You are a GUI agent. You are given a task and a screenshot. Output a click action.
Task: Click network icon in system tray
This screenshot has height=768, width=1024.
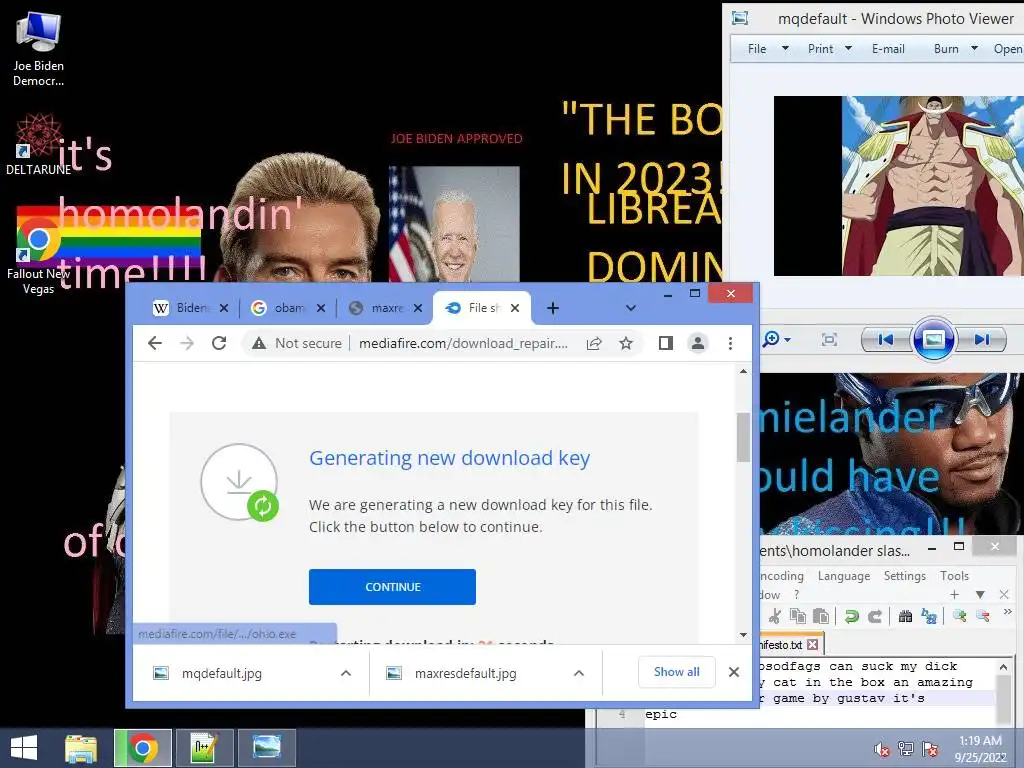[x=906, y=749]
